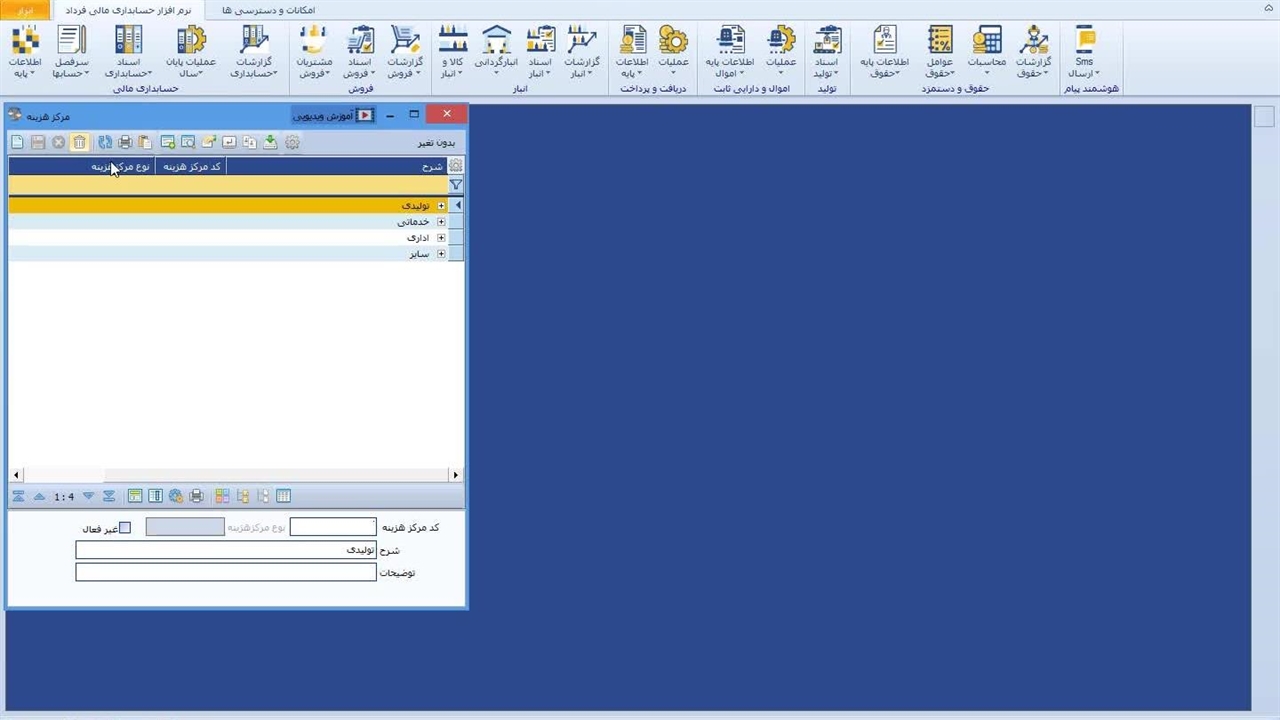Expand the سایر tree node
The width and height of the screenshot is (1280, 720).
441,254
